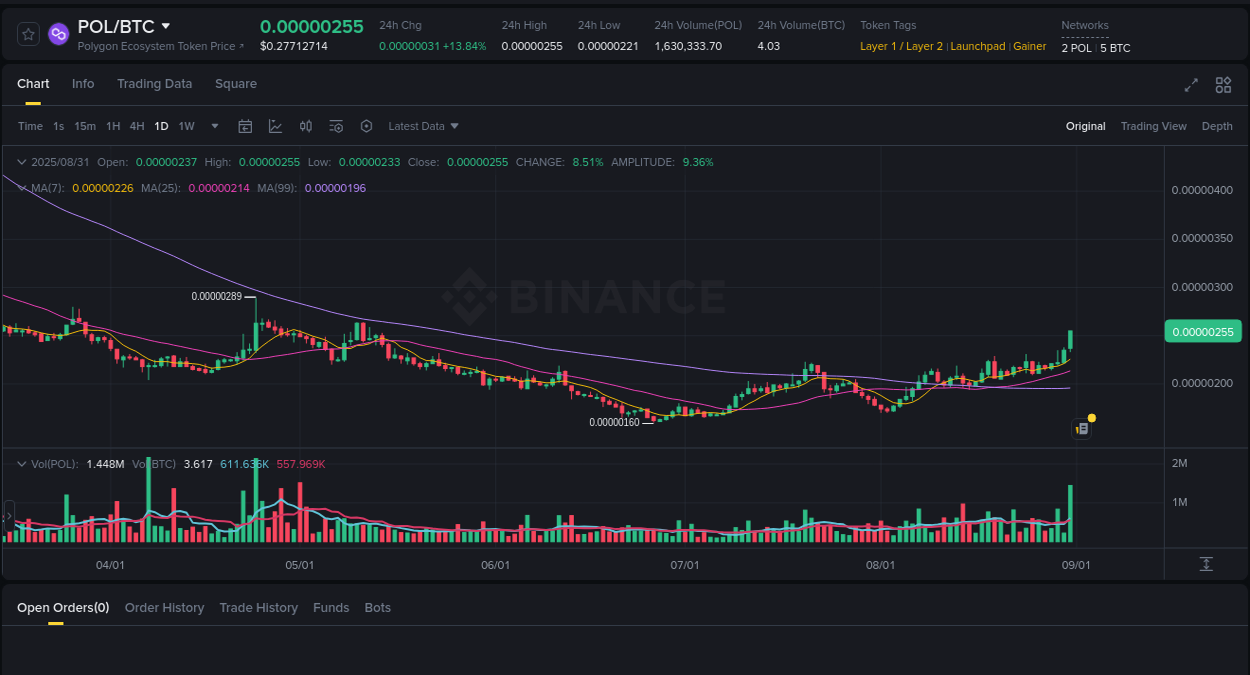Open the POL/BTC pair selector dropdown
Image resolution: width=1250 pixels, height=675 pixels.
(x=166, y=26)
